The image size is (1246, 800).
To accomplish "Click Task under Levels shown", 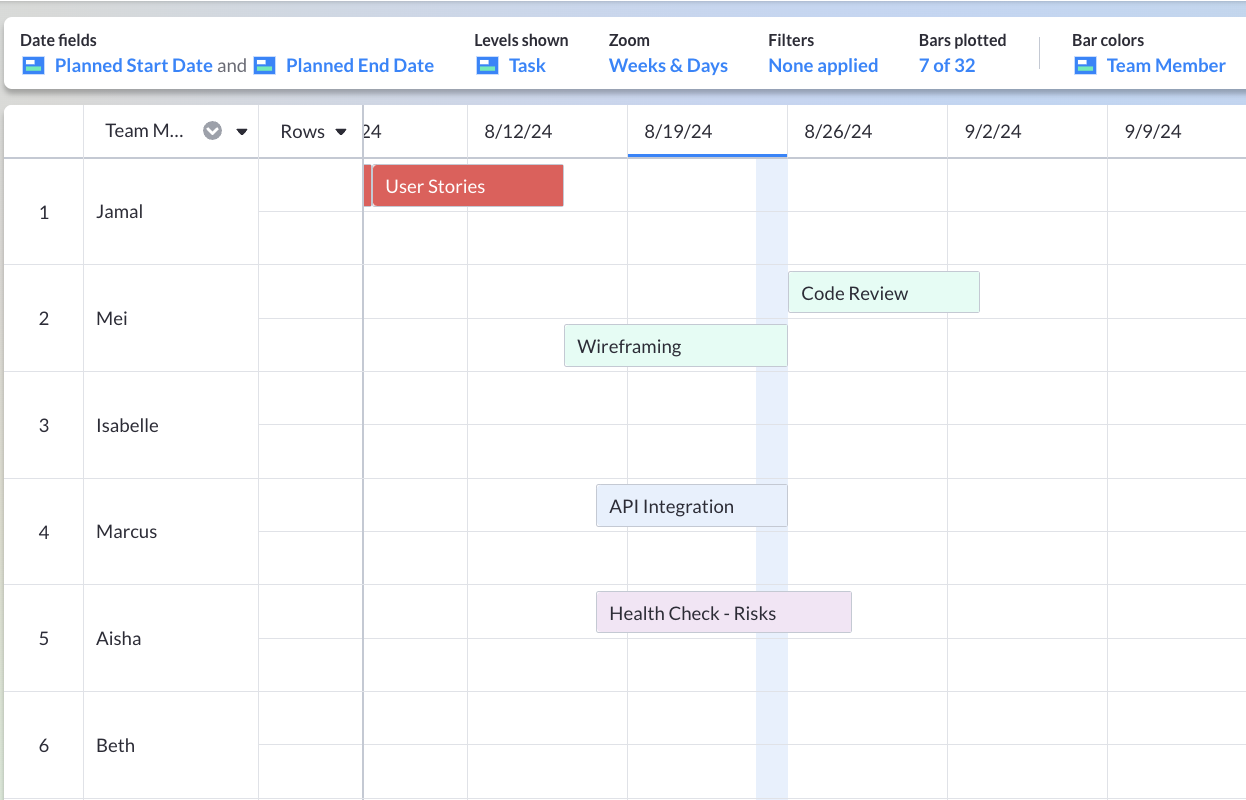I will point(527,65).
